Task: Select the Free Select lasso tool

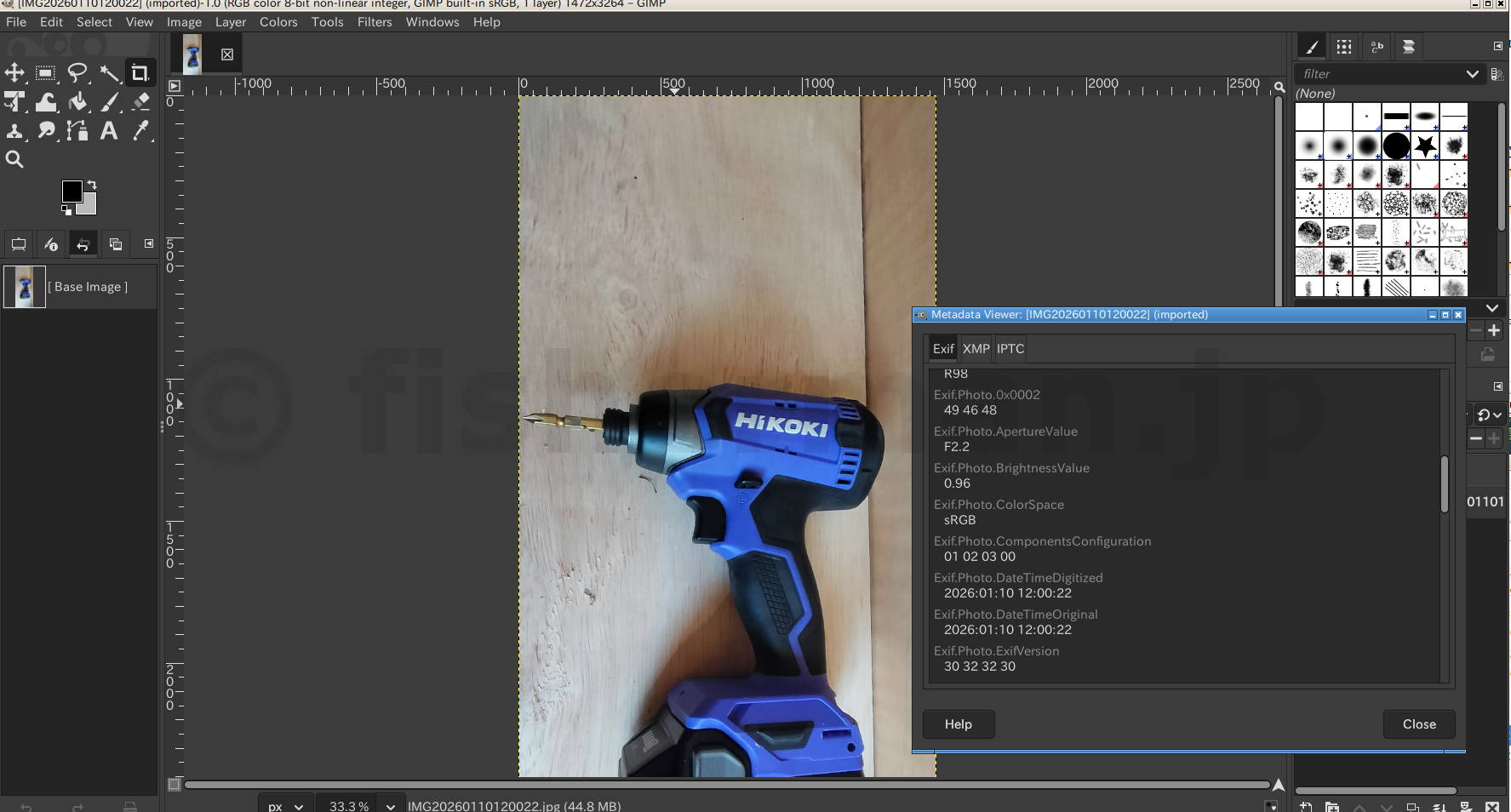Action: tap(77, 73)
